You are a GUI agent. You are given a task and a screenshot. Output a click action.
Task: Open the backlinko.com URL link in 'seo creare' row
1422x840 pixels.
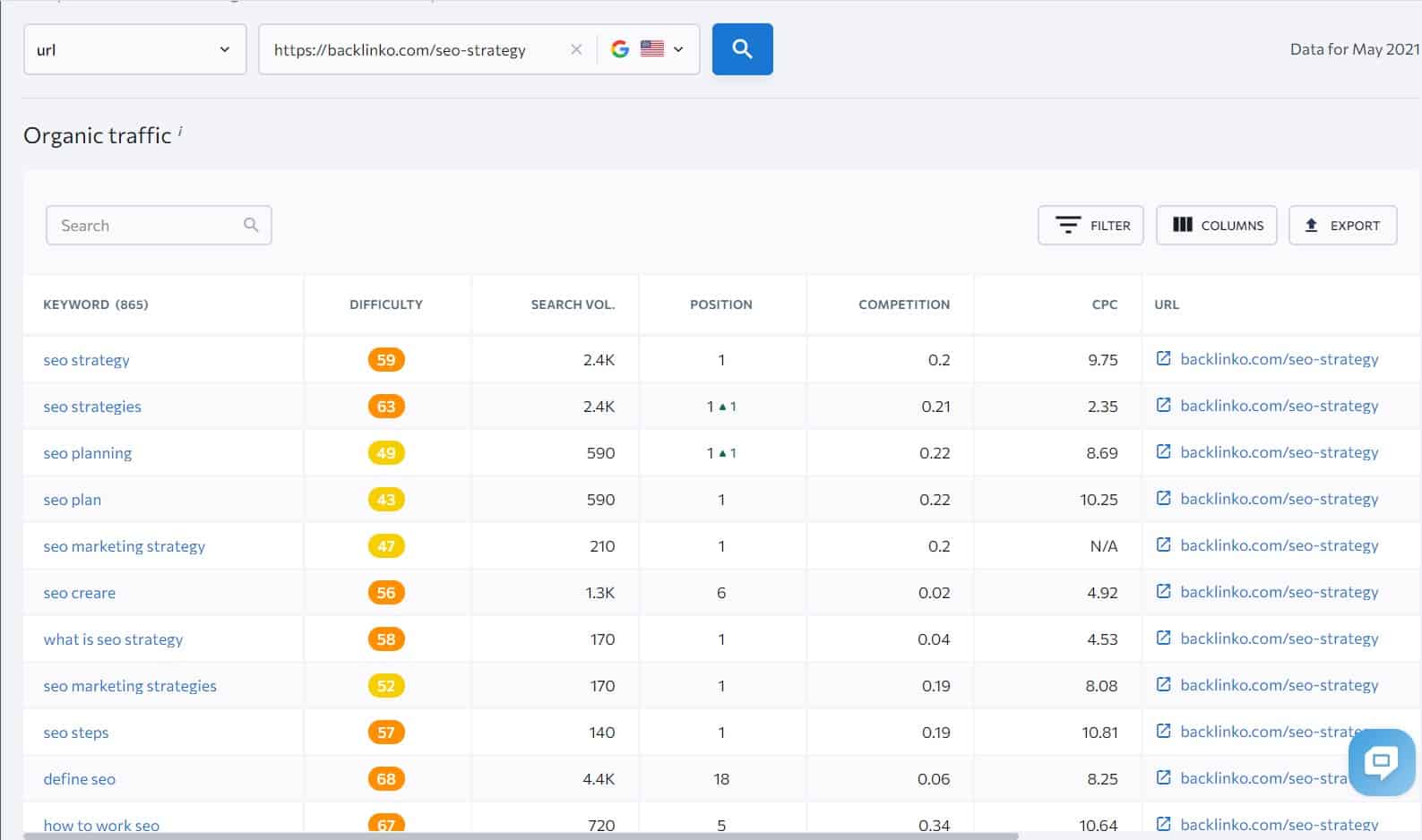(x=1279, y=592)
